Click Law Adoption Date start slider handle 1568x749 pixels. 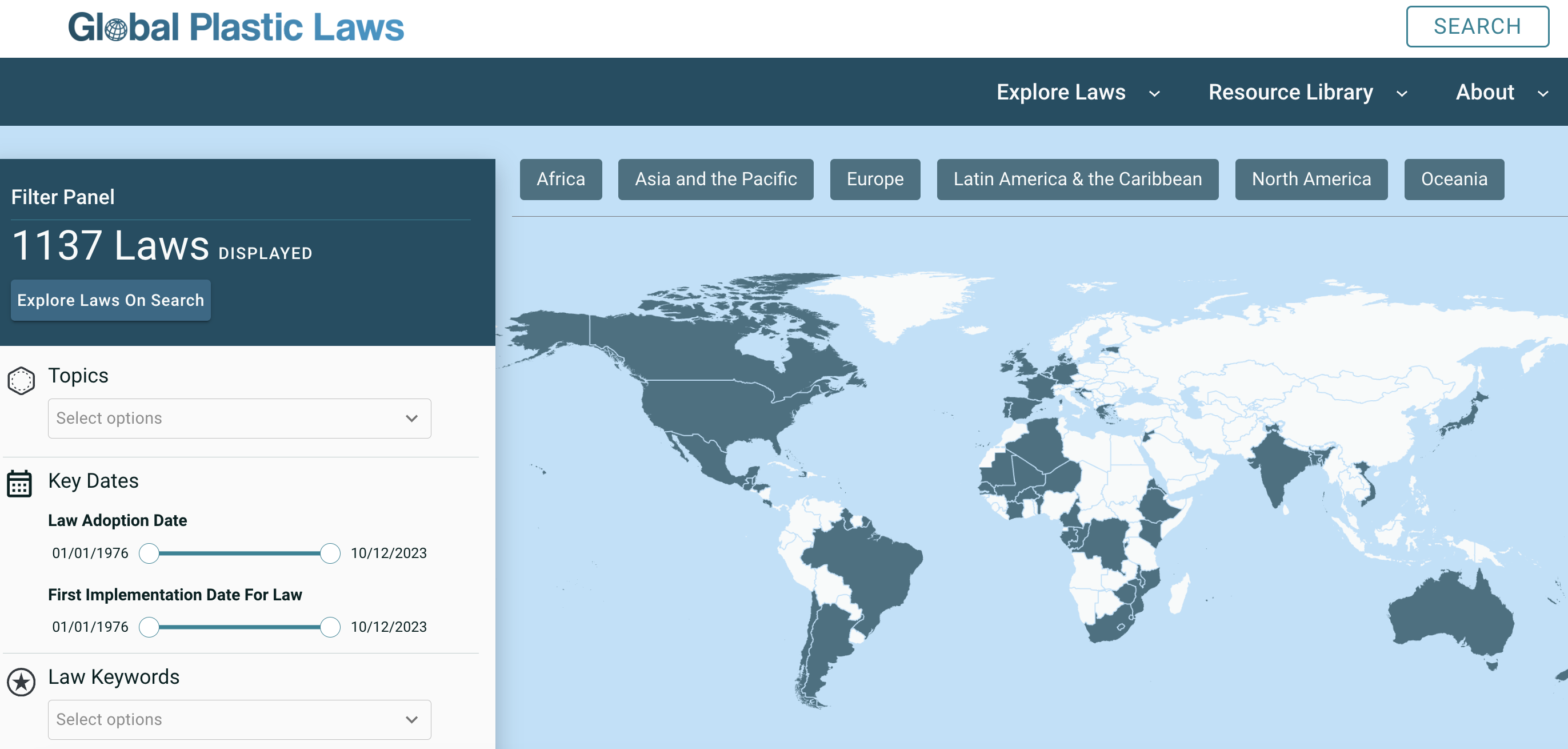[149, 553]
